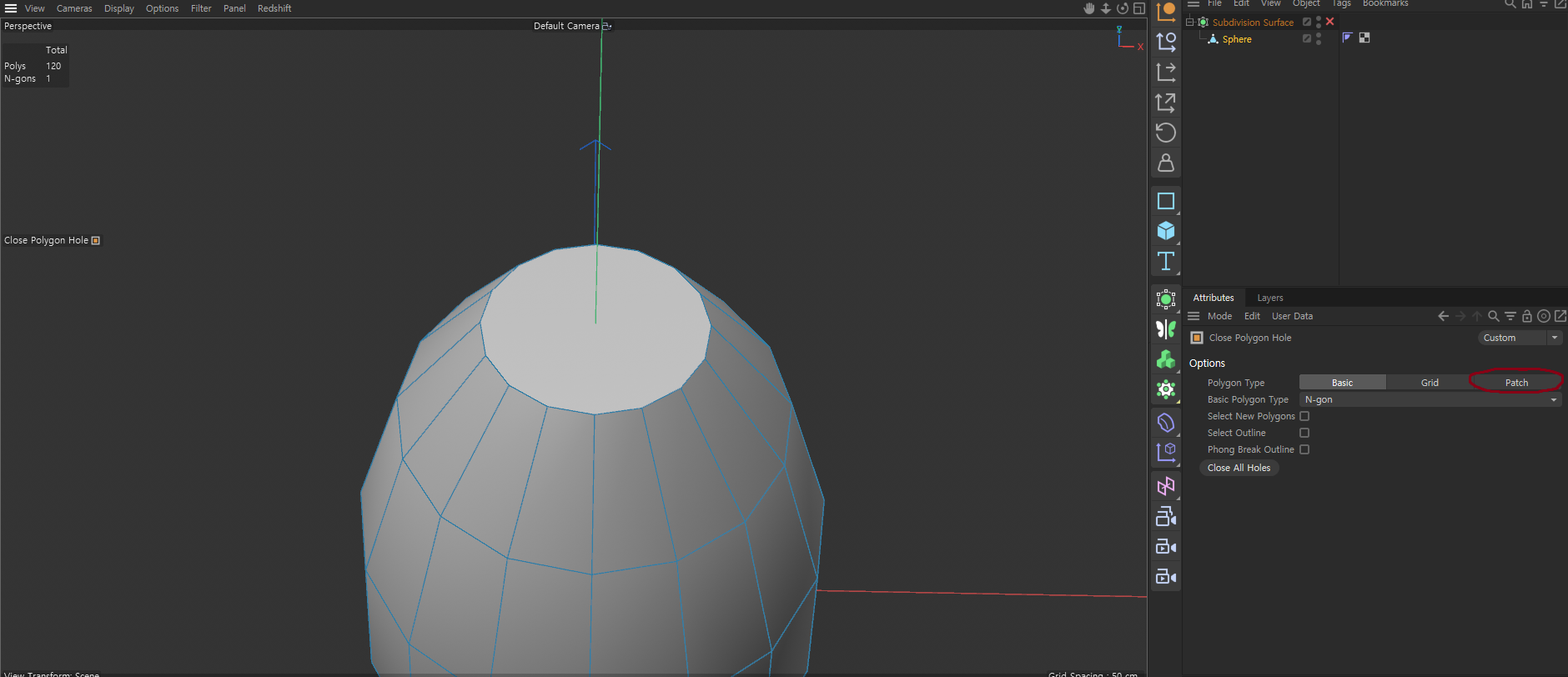
Task: Search in the Attributes manager
Action: click(1494, 316)
